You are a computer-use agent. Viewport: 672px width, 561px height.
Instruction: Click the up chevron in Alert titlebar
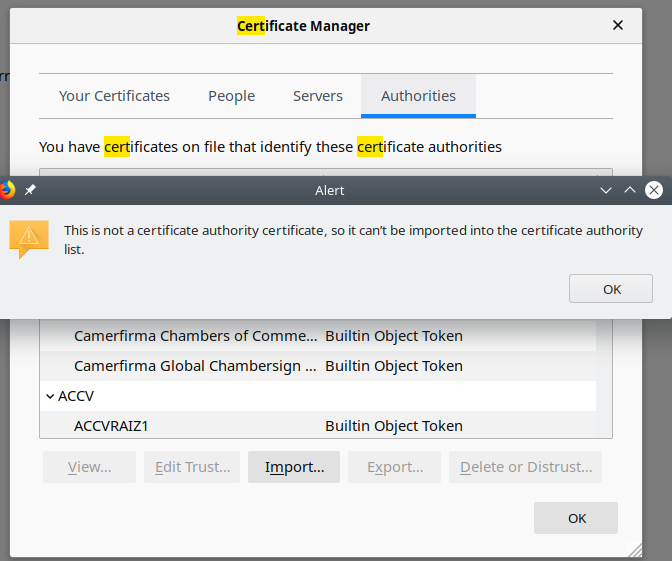pyautogui.click(x=630, y=190)
